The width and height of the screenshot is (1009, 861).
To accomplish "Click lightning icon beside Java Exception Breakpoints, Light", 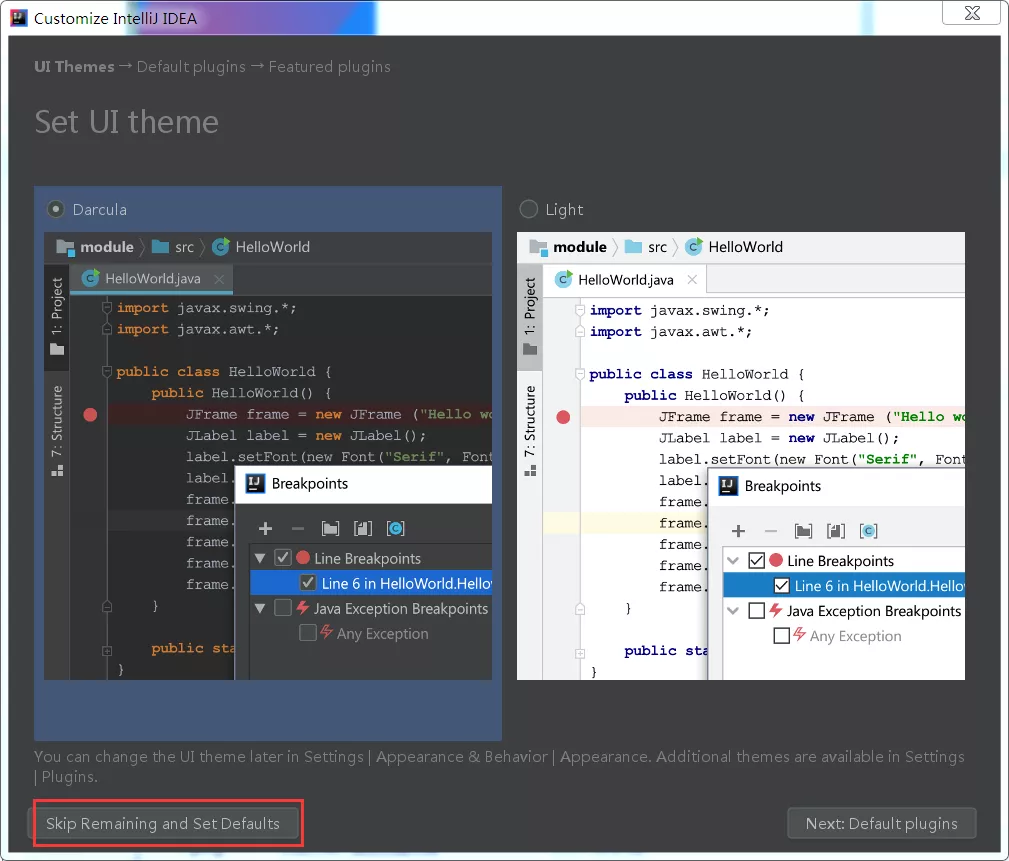I will 776,610.
